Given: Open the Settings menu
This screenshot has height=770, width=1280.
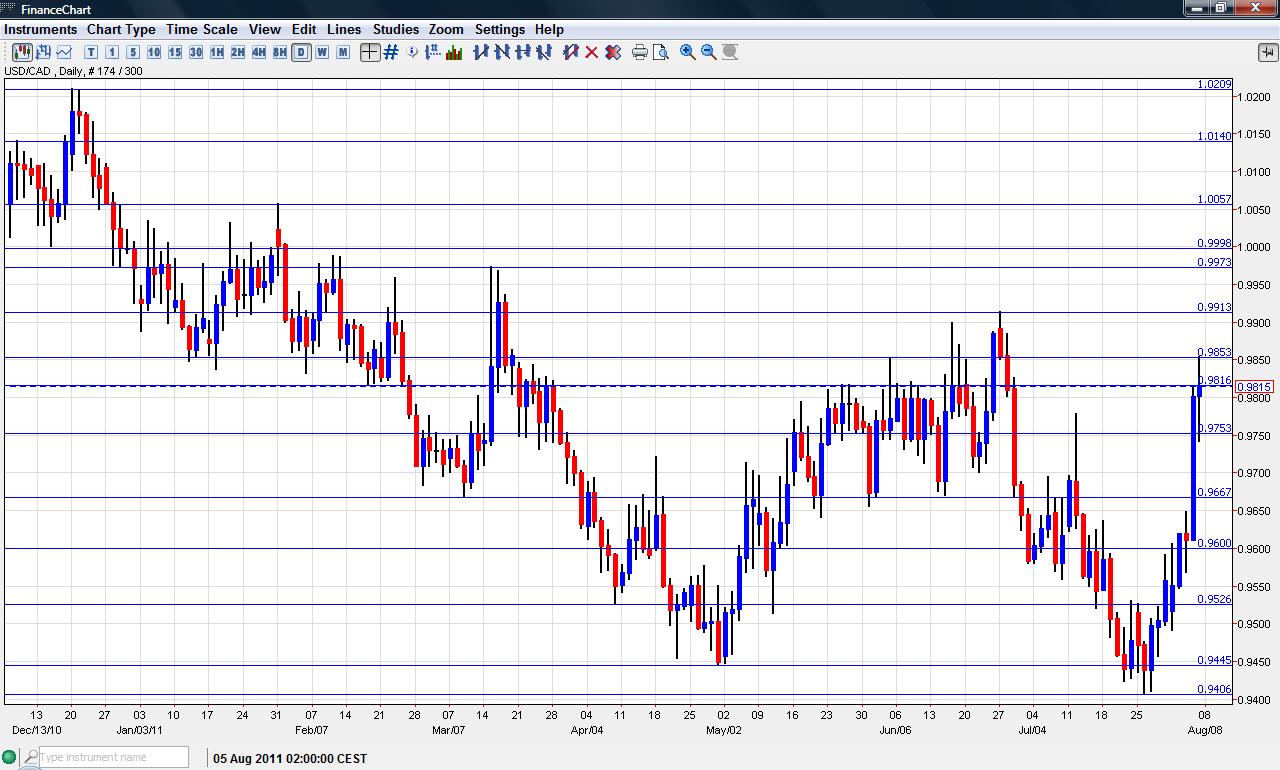Looking at the screenshot, I should (500, 29).
